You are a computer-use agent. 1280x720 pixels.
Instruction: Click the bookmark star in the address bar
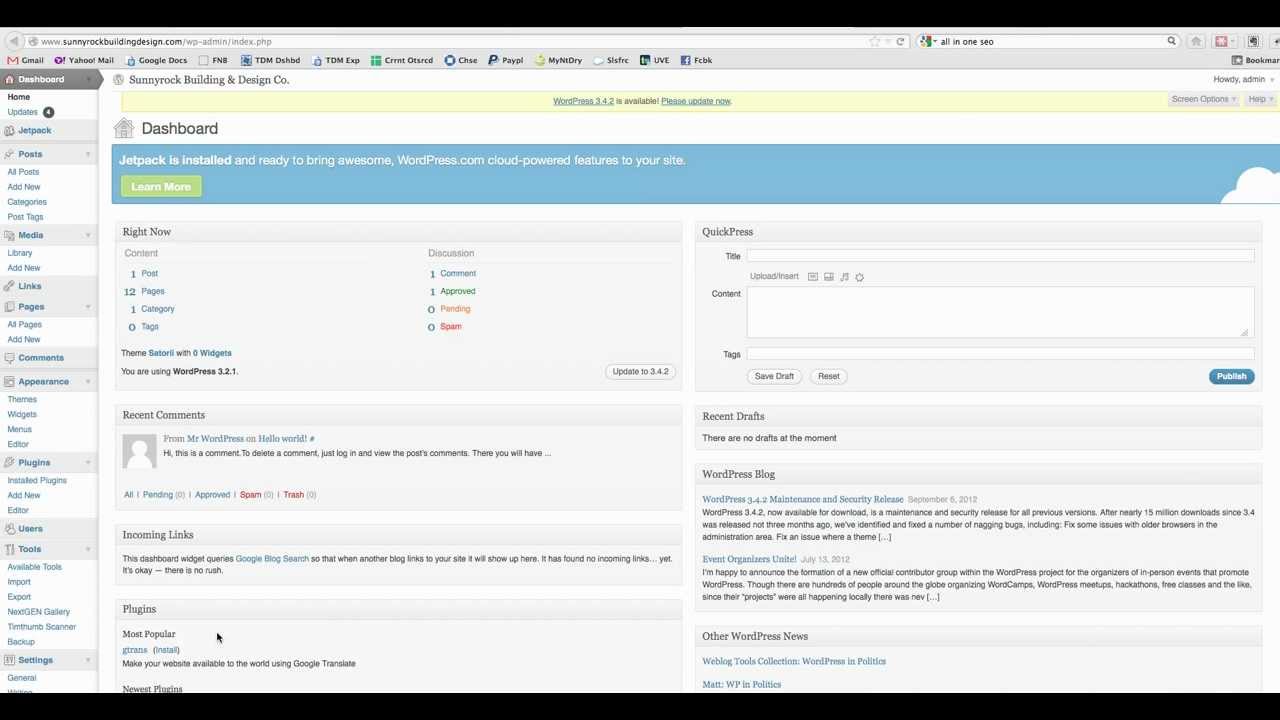click(x=875, y=41)
